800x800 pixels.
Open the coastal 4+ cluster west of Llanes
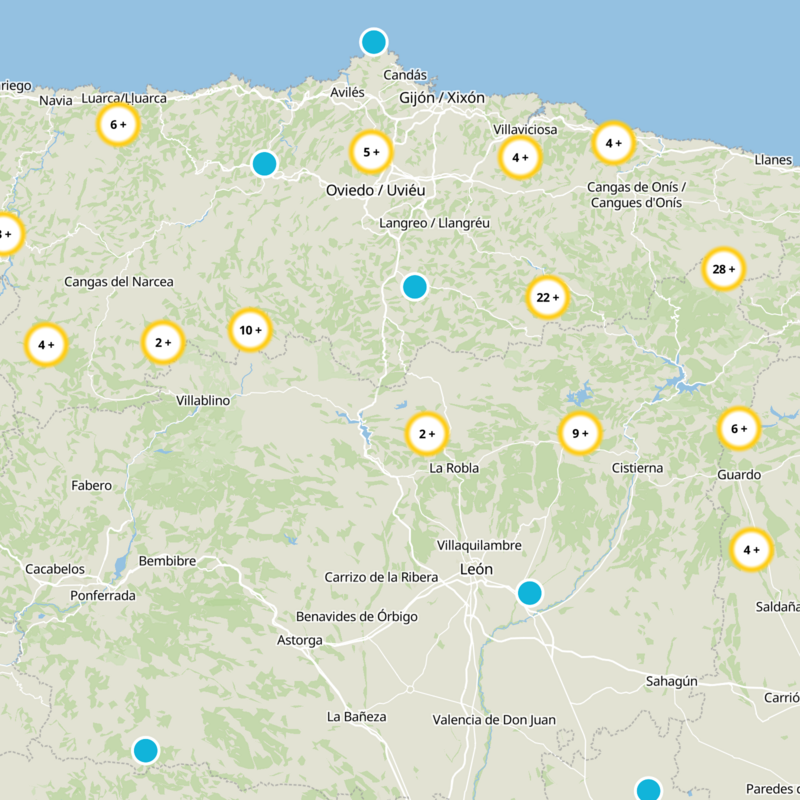coord(614,143)
